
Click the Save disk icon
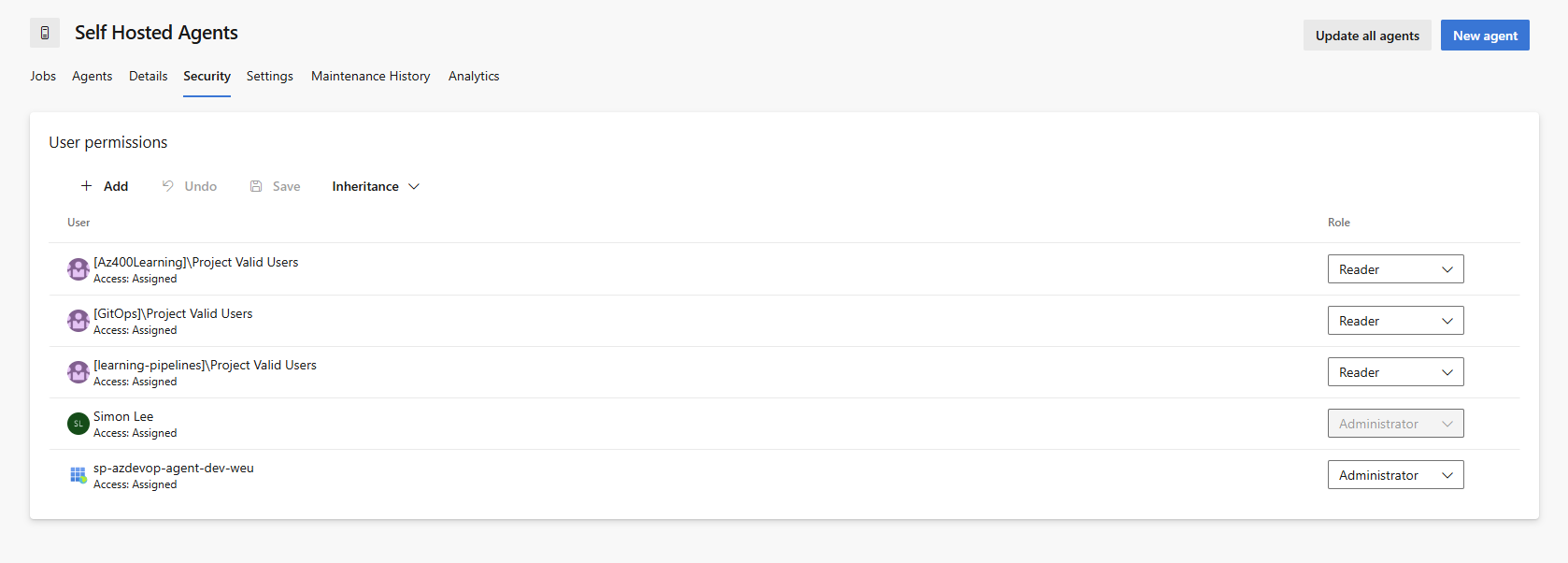(x=256, y=186)
